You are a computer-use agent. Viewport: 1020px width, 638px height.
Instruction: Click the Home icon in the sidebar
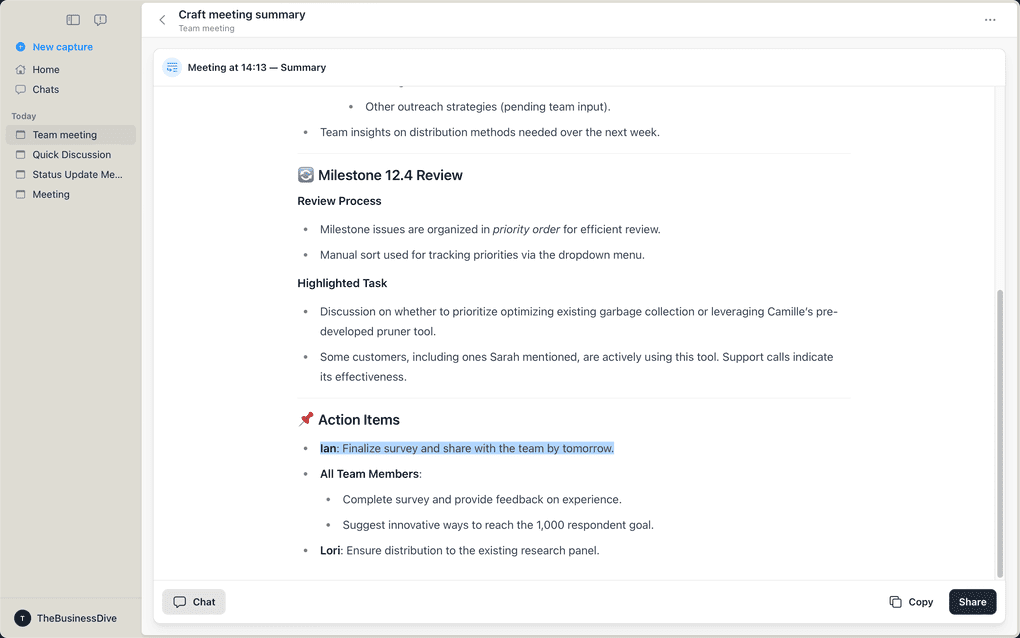tap(20, 69)
